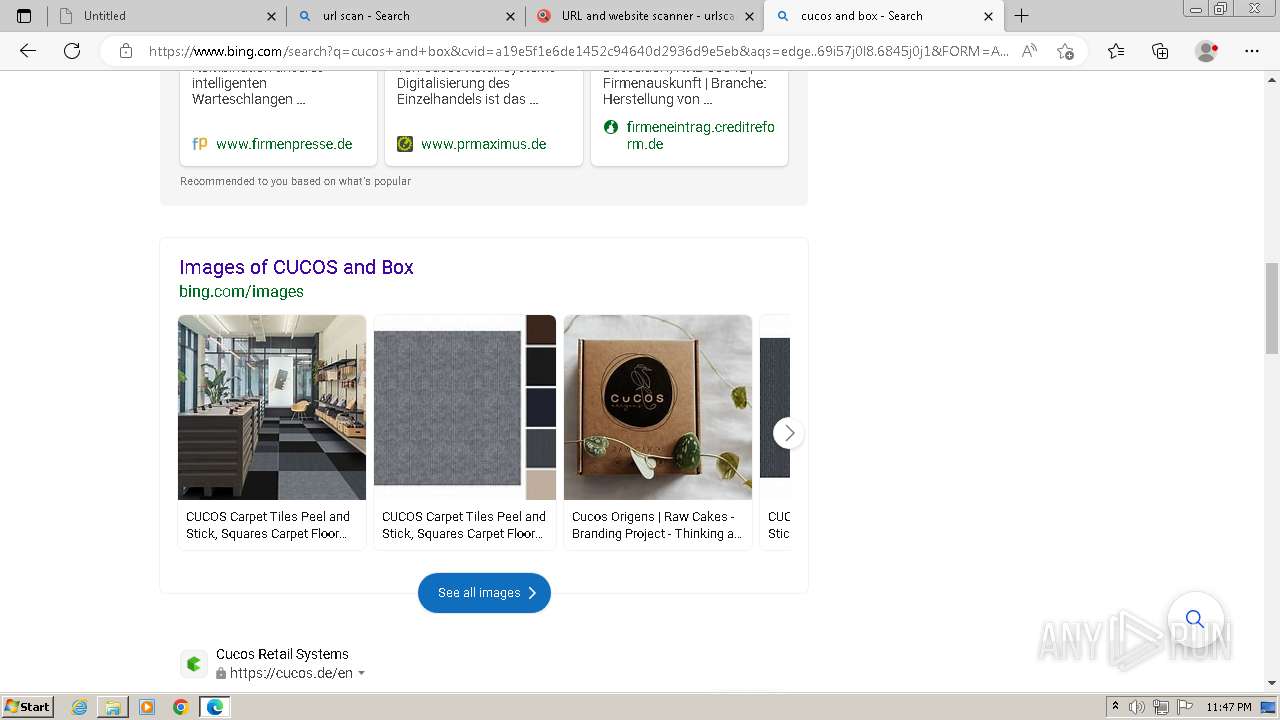Image resolution: width=1280 pixels, height=720 pixels.
Task: Launch Internet Explorer from taskbar
Action: [x=80, y=707]
